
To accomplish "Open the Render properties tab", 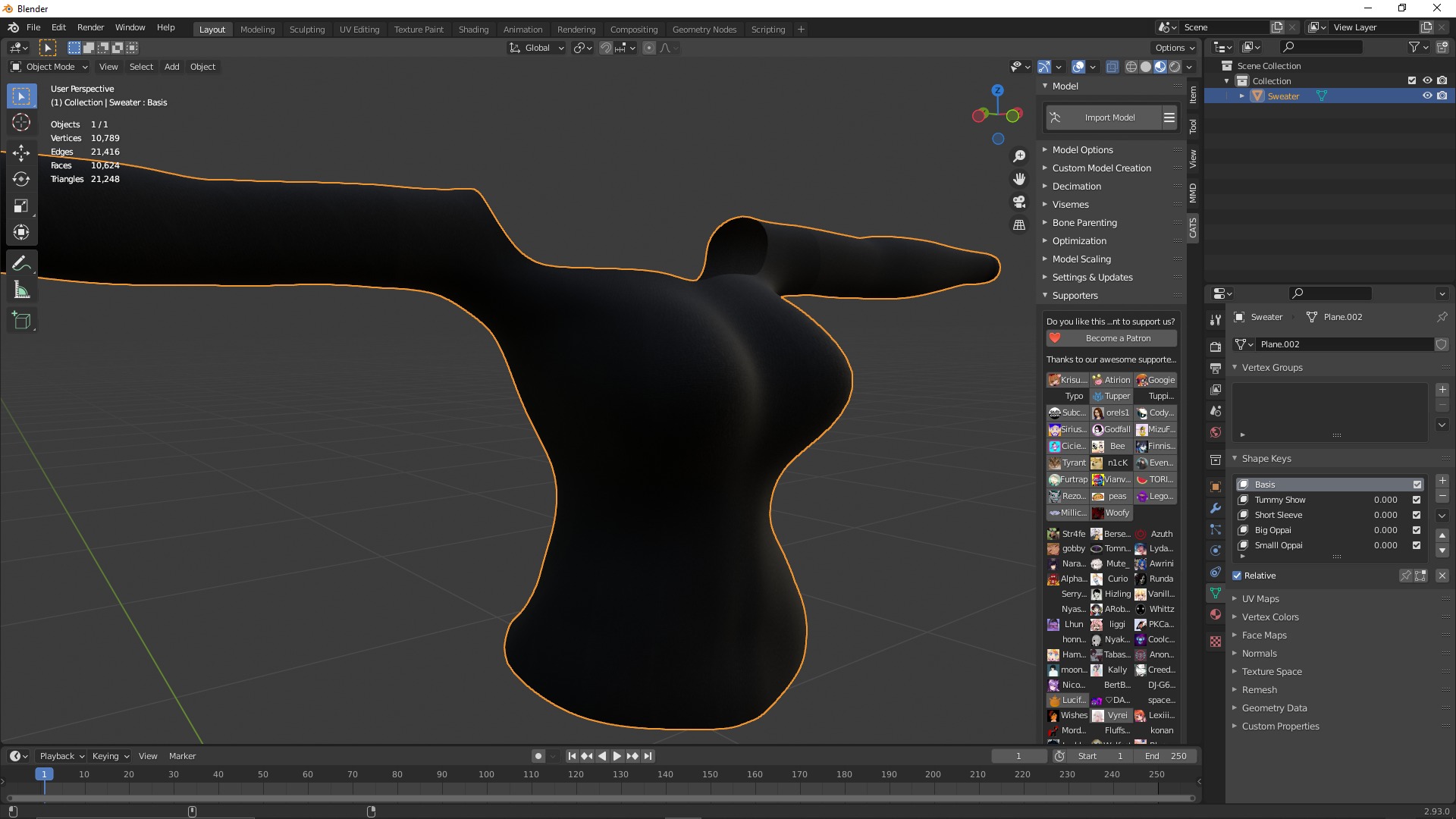I will pos(1216,347).
